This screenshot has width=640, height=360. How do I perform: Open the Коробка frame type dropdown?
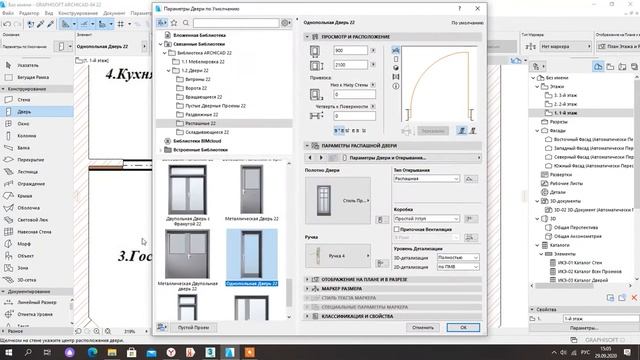pyautogui.click(x=427, y=219)
